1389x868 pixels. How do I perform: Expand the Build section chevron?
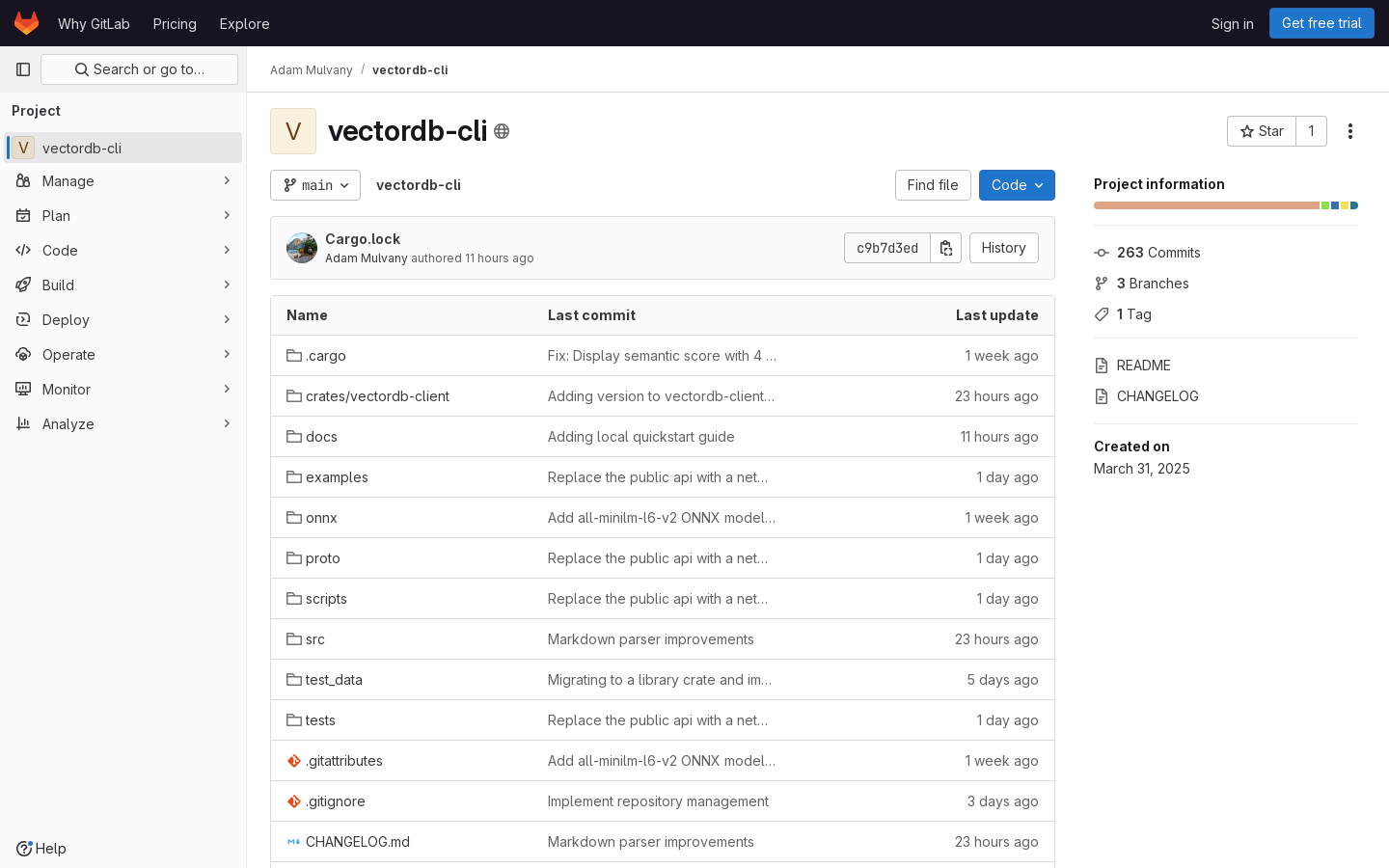[227, 285]
